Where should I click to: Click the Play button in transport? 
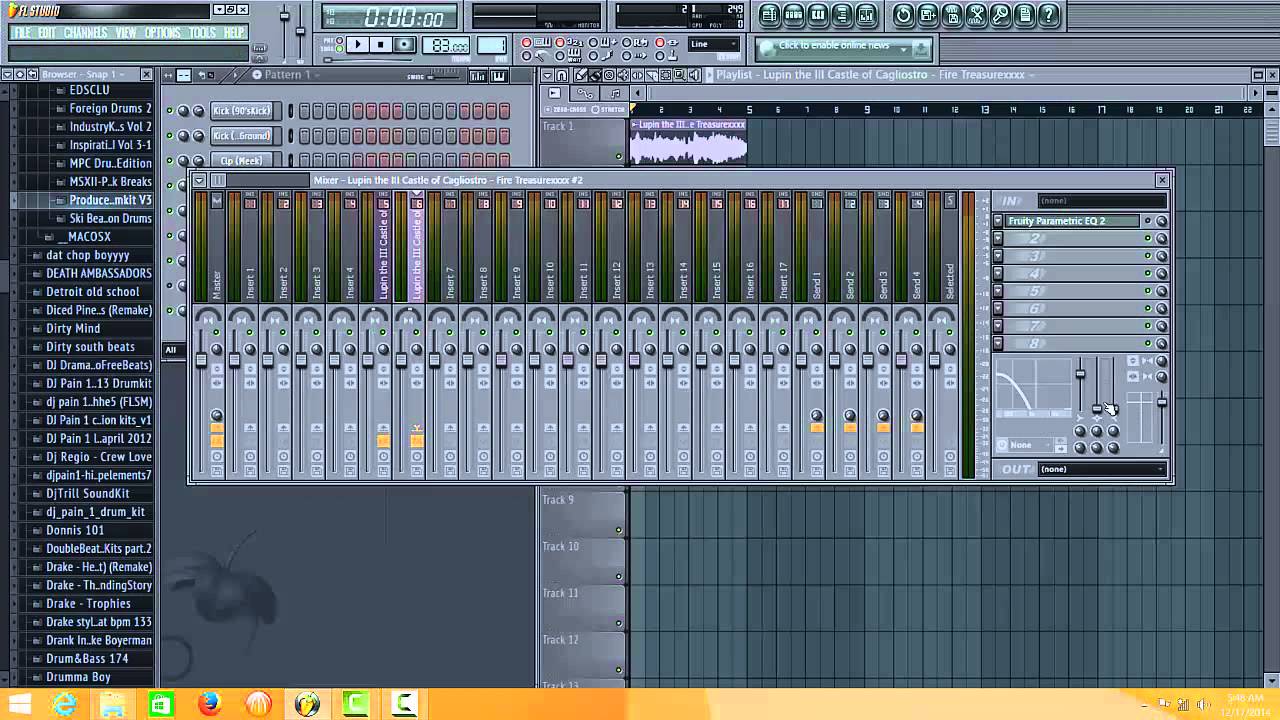click(x=357, y=45)
